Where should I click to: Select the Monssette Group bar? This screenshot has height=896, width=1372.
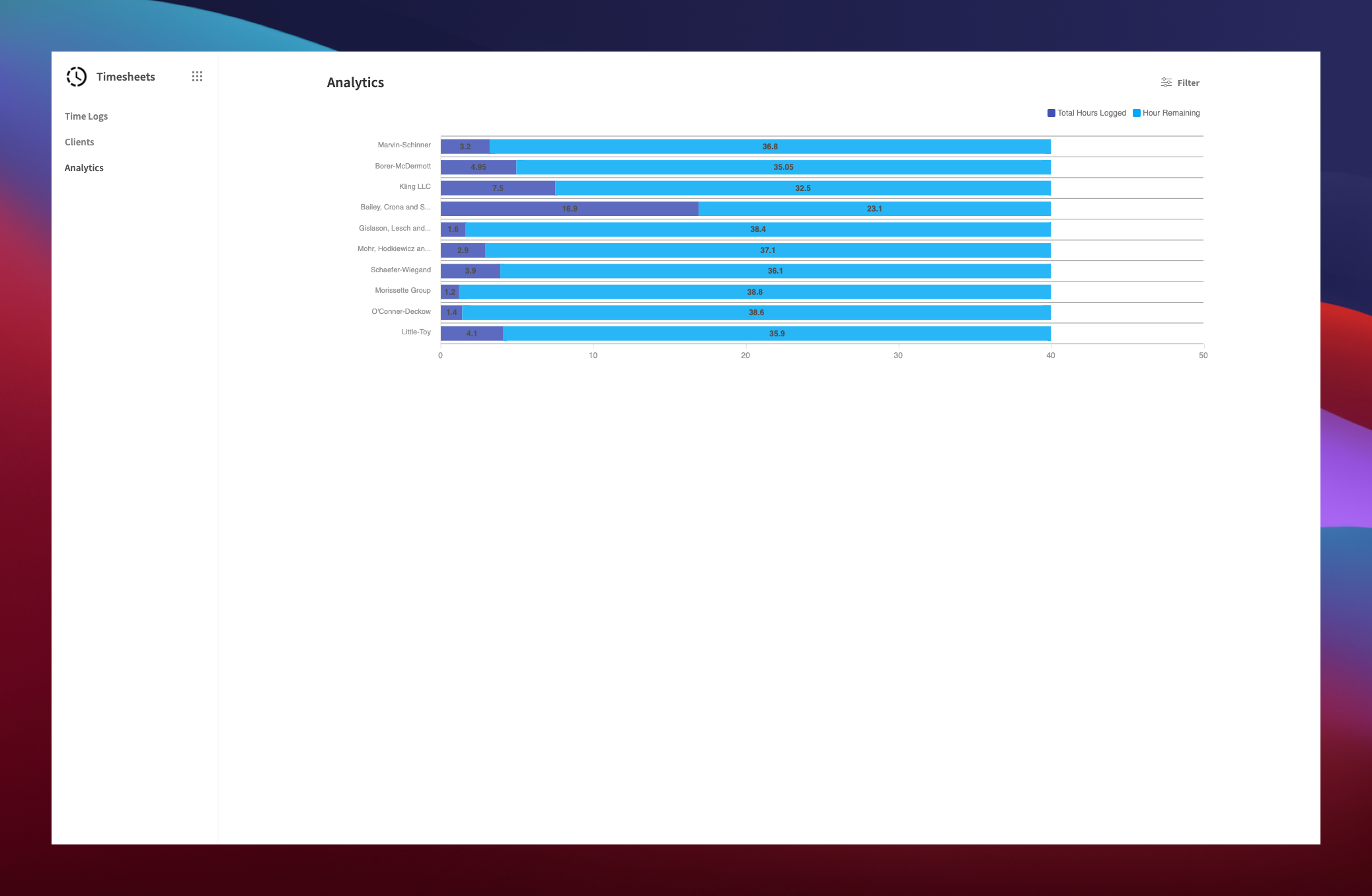pos(744,291)
